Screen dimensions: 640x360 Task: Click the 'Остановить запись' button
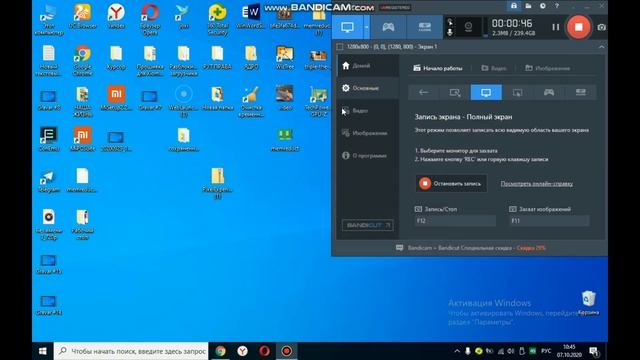(451, 184)
